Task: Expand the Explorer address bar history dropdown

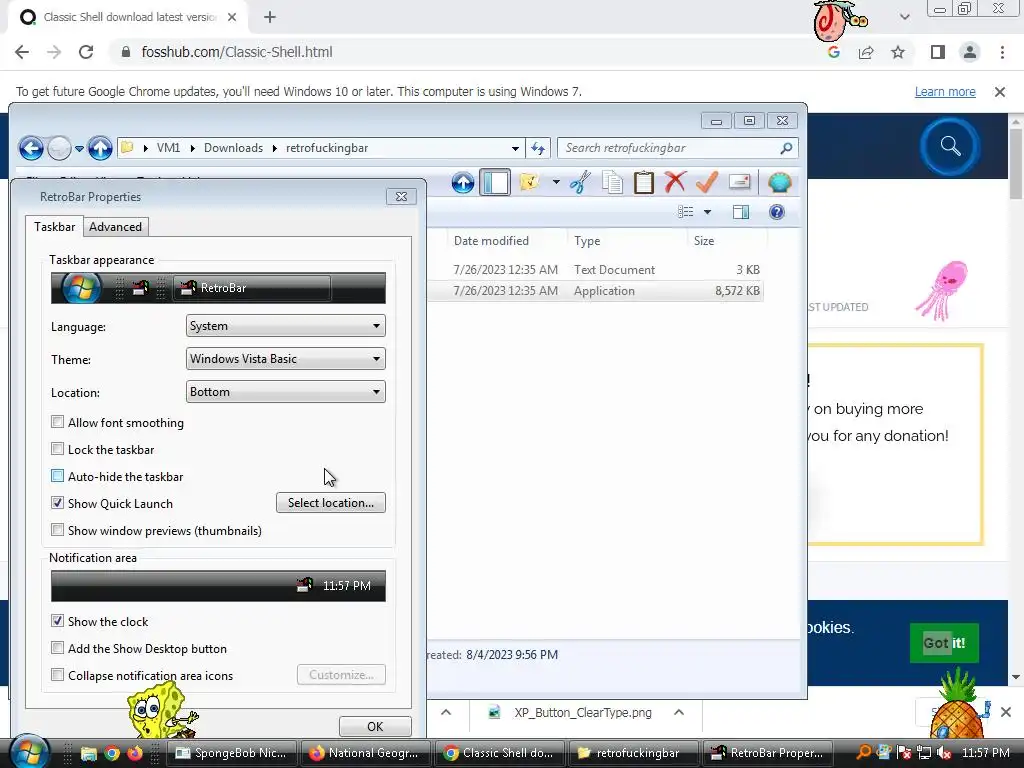Action: coord(515,148)
